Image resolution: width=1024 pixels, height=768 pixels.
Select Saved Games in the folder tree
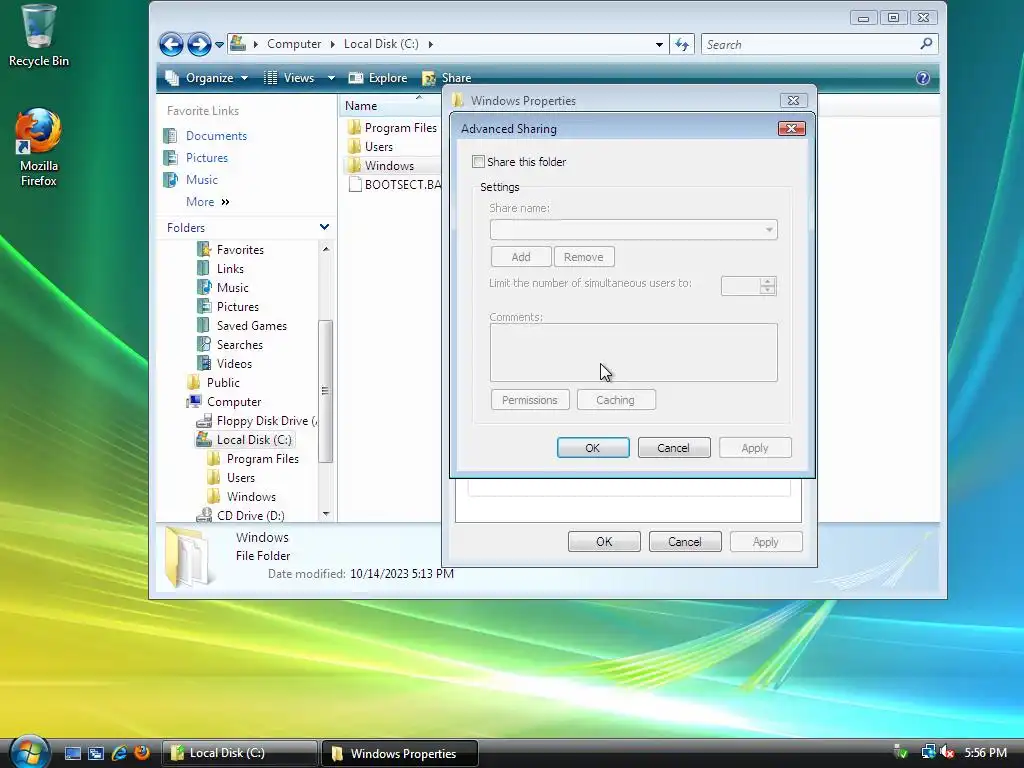[x=242, y=325]
